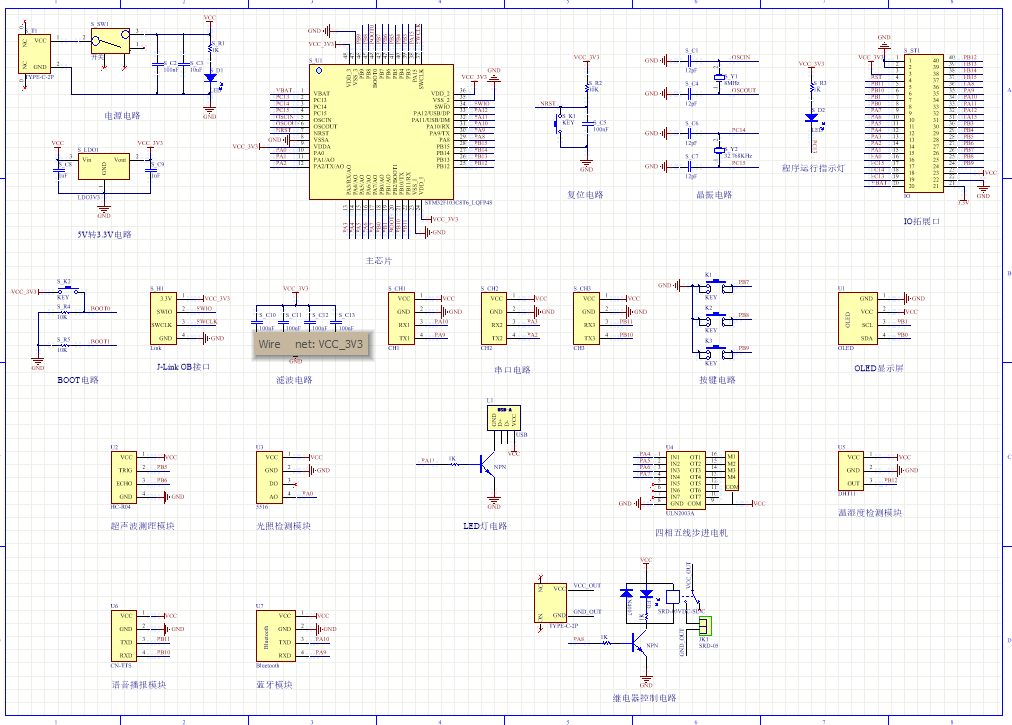1012x725 pixels.
Task: Select the S_ST1 IO expansion header
Action: [924, 121]
